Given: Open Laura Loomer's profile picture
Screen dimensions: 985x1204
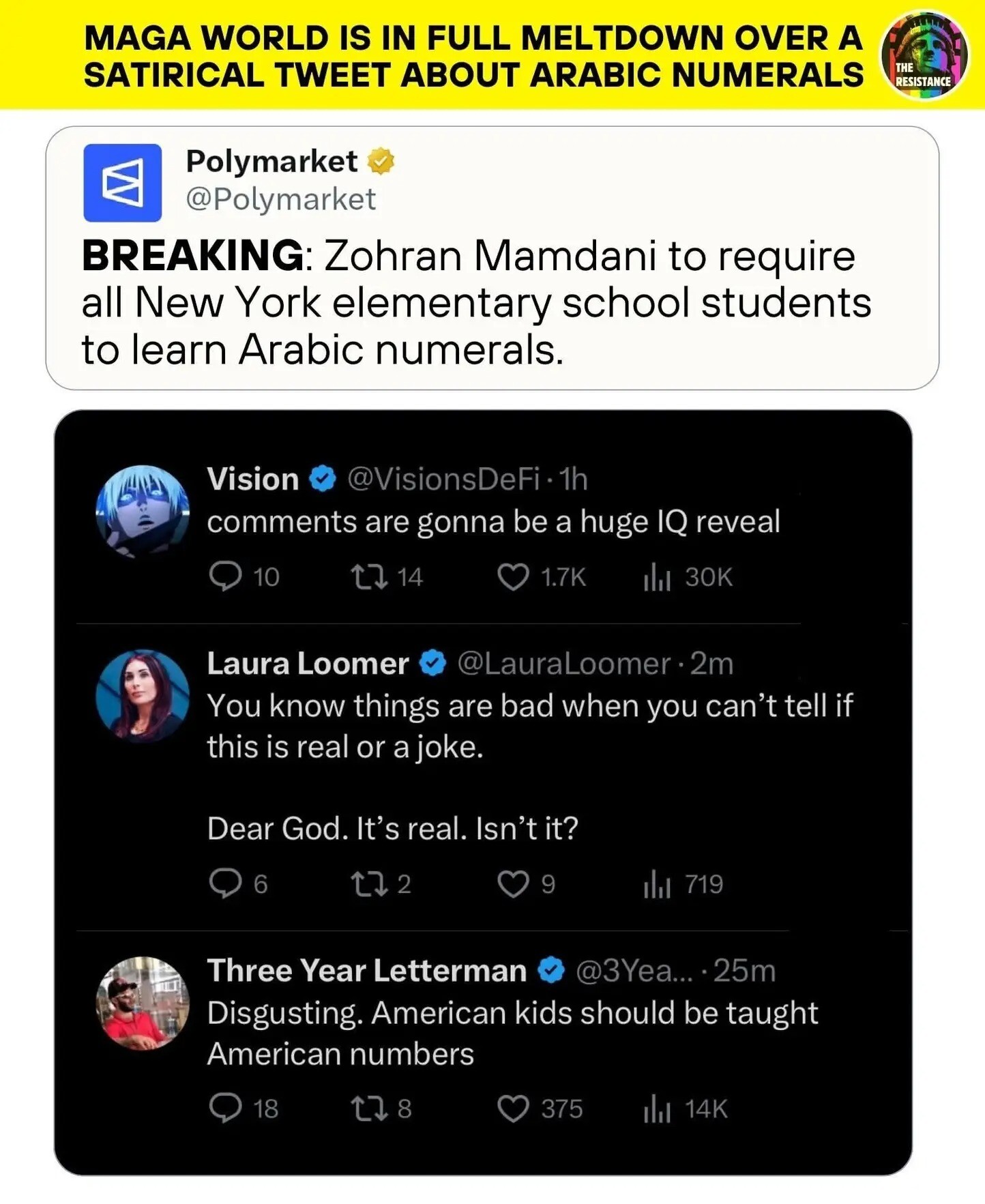Looking at the screenshot, I should click(143, 695).
